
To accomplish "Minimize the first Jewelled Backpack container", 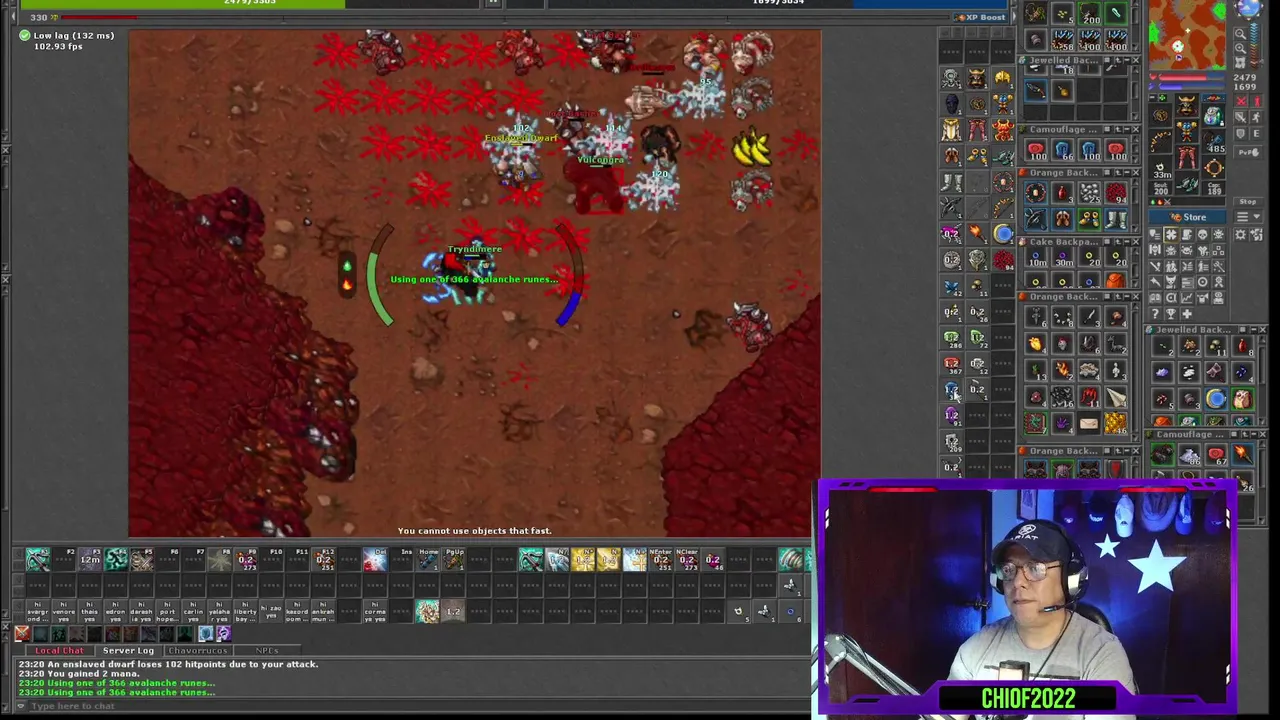I will [1127, 60].
